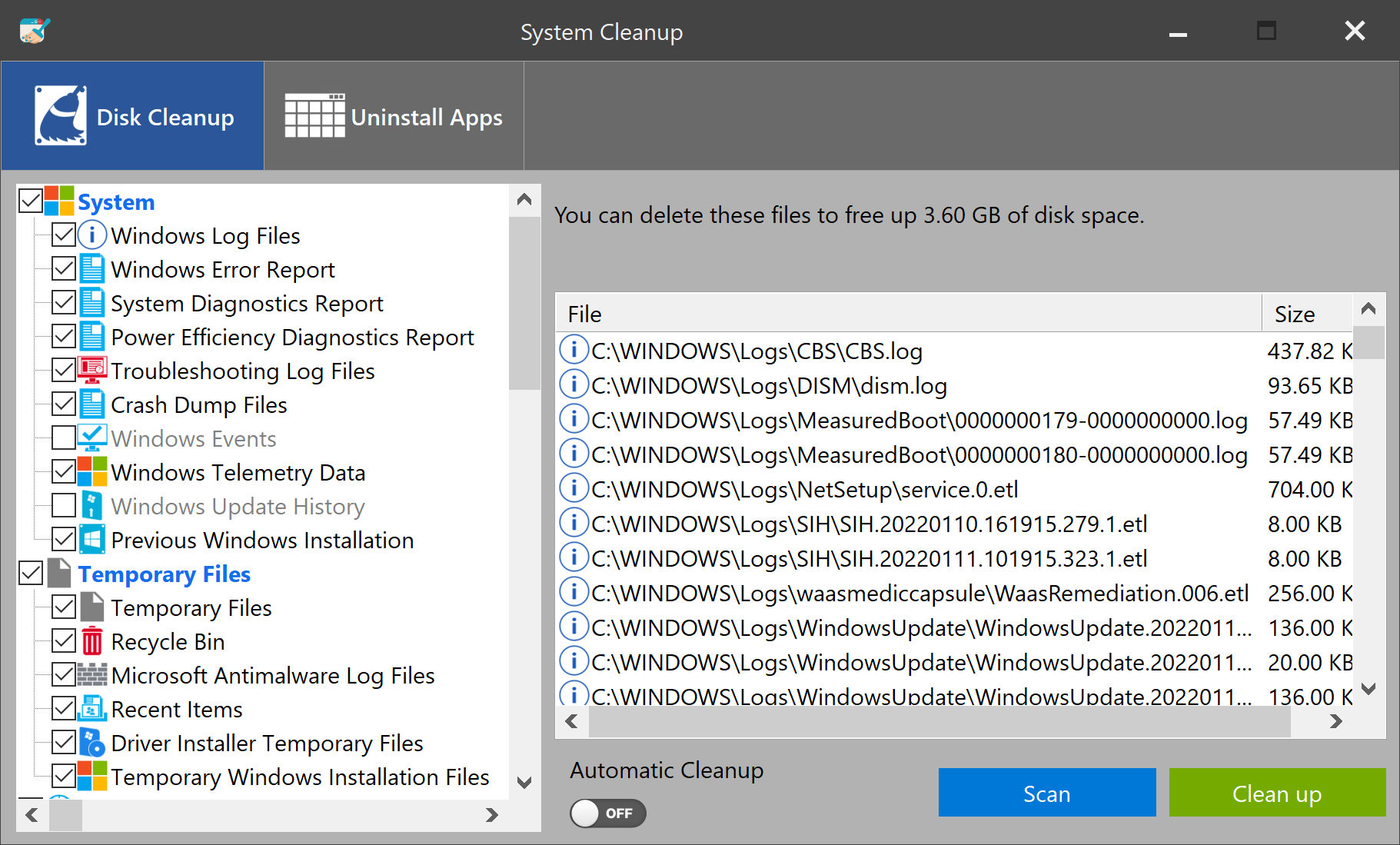Start a scan with the Scan button
Viewport: 1400px width, 845px height.
point(1047,793)
